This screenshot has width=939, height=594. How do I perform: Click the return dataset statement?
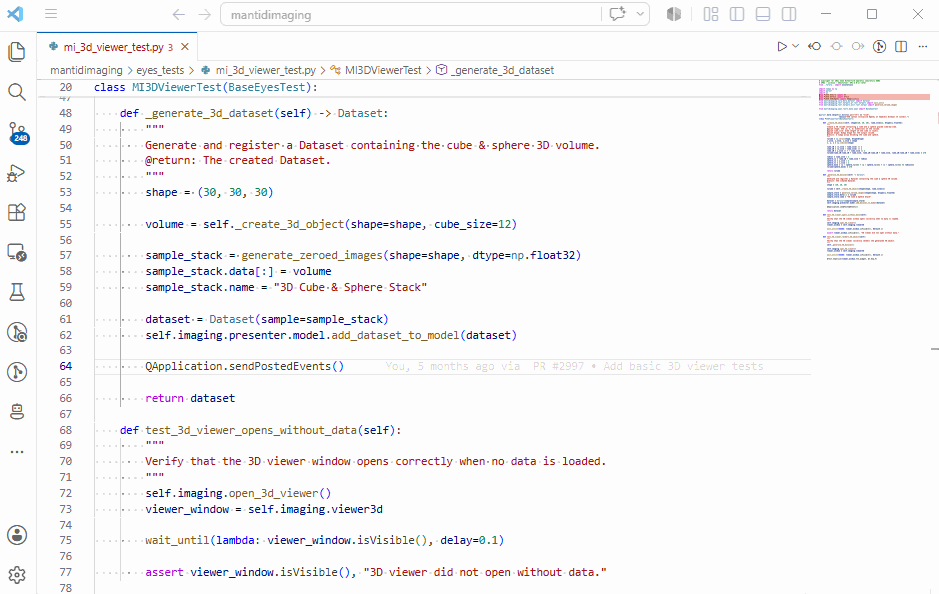(190, 398)
